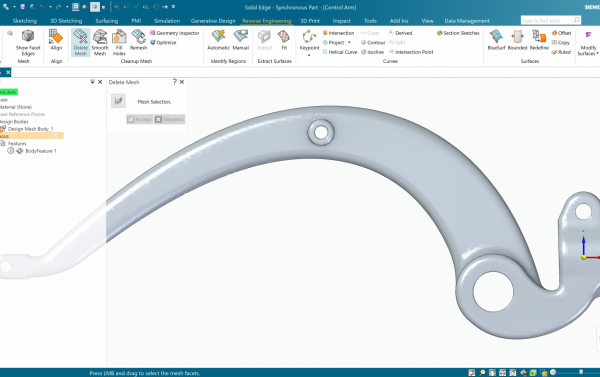Select Design Mesh Body_1 in tree

[30, 129]
